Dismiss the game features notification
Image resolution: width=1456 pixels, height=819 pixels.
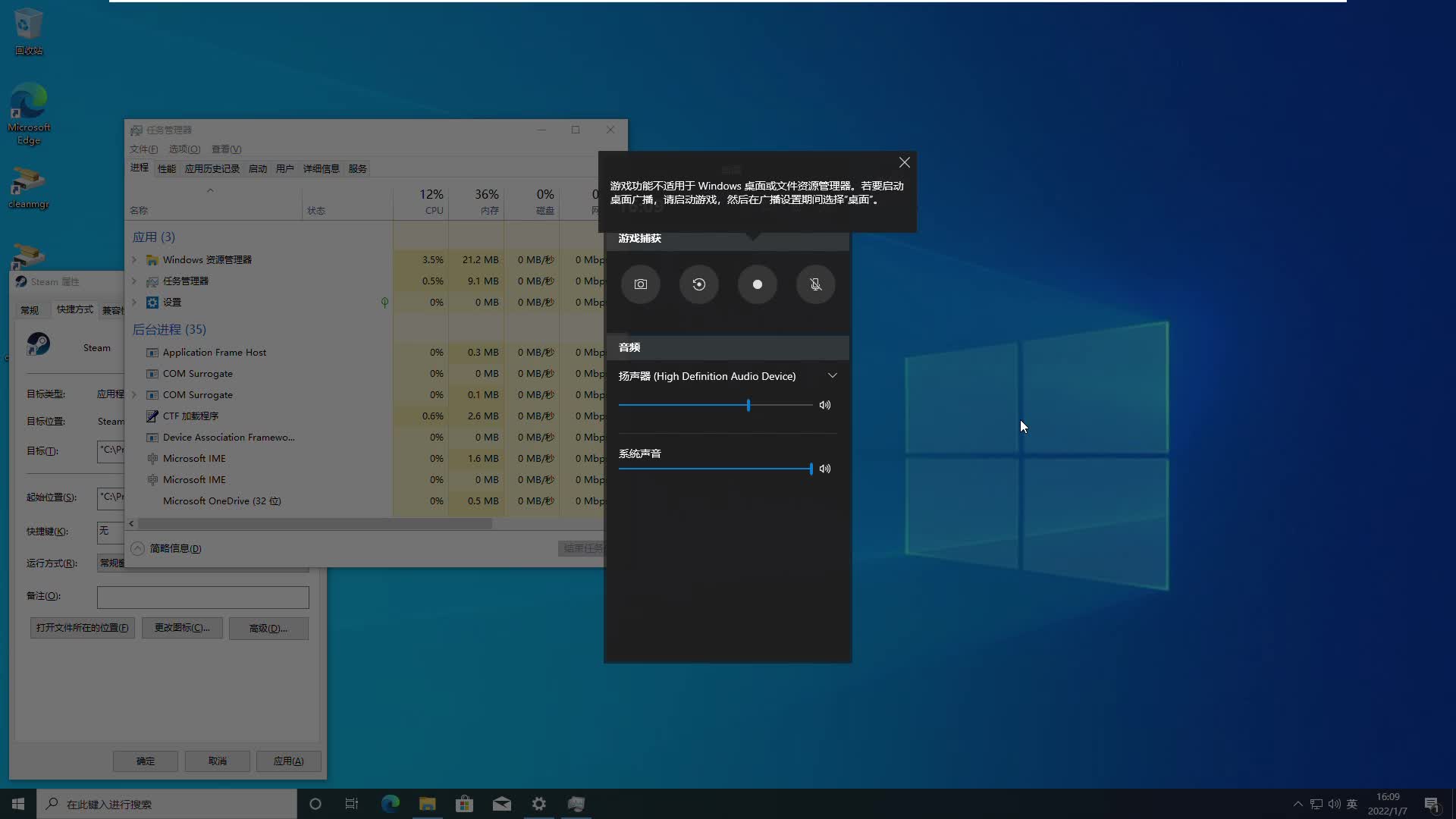[x=904, y=162]
